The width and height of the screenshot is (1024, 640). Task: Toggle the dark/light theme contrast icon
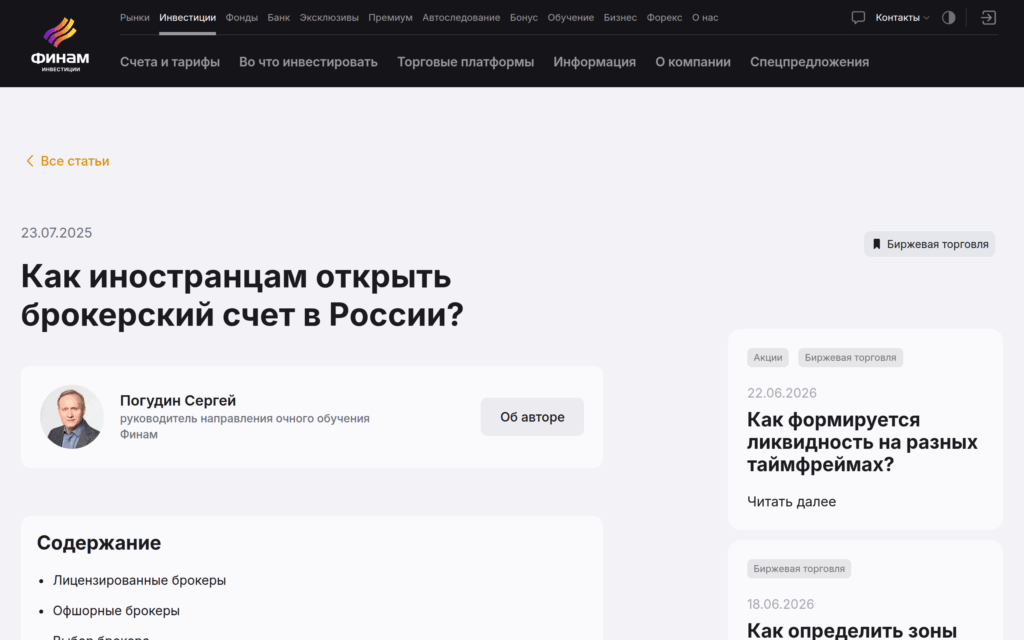click(x=948, y=18)
